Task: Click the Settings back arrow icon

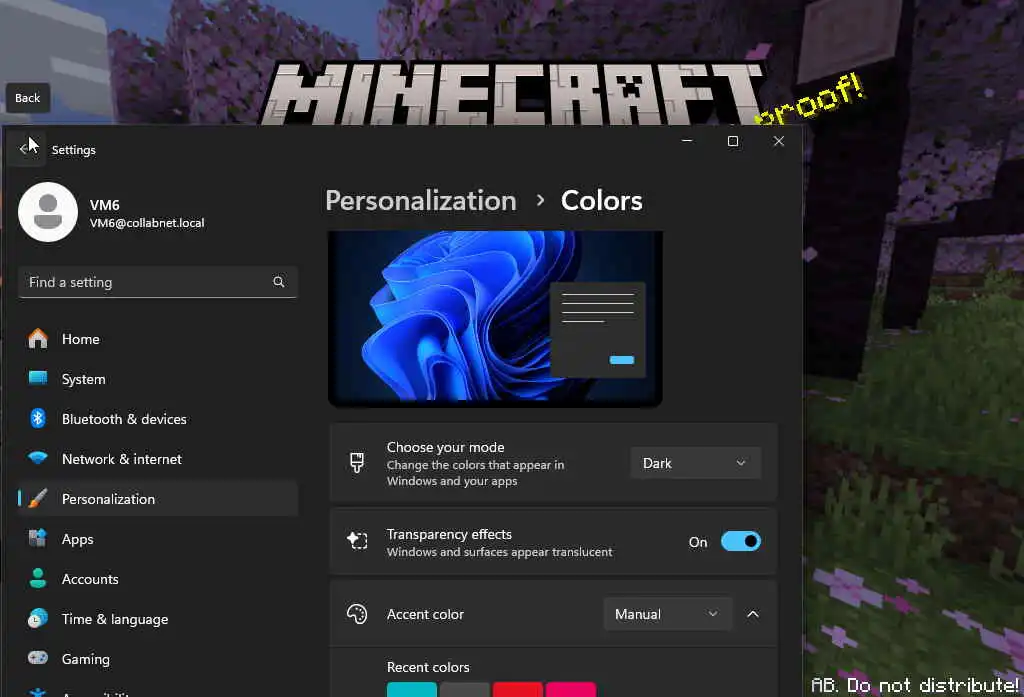Action: tap(25, 150)
